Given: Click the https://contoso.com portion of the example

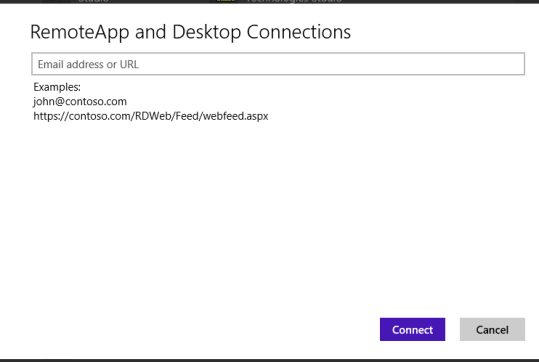Looking at the screenshot, I should point(83,116).
